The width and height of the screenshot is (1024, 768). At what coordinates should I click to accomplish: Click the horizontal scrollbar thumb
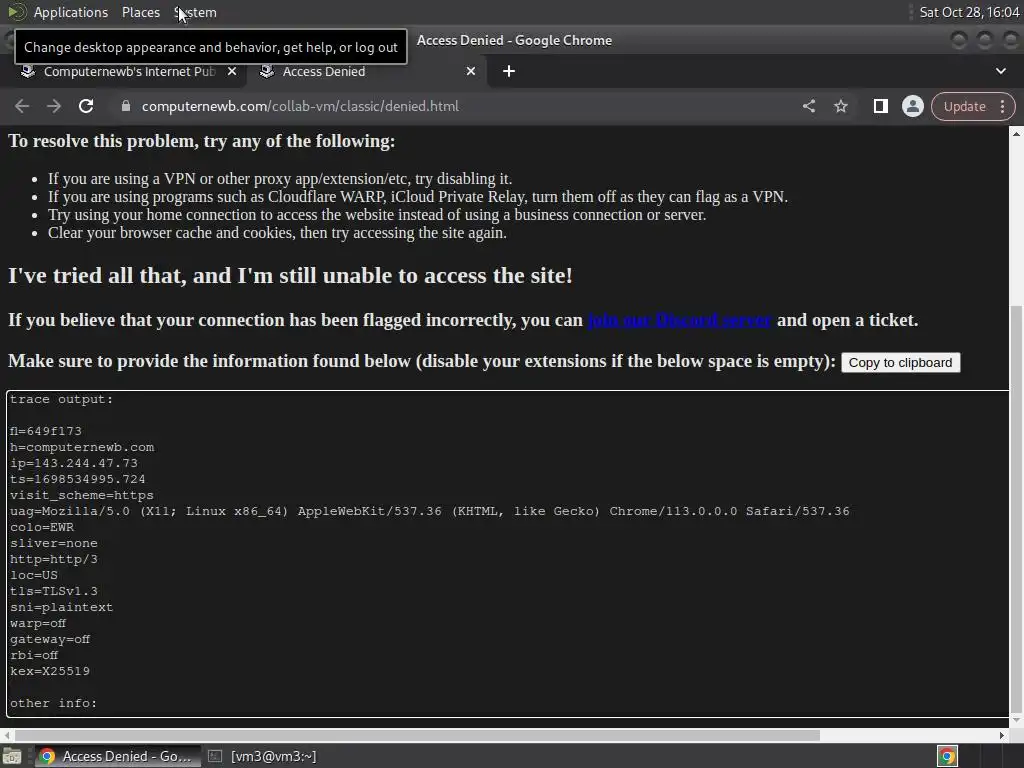(x=417, y=735)
